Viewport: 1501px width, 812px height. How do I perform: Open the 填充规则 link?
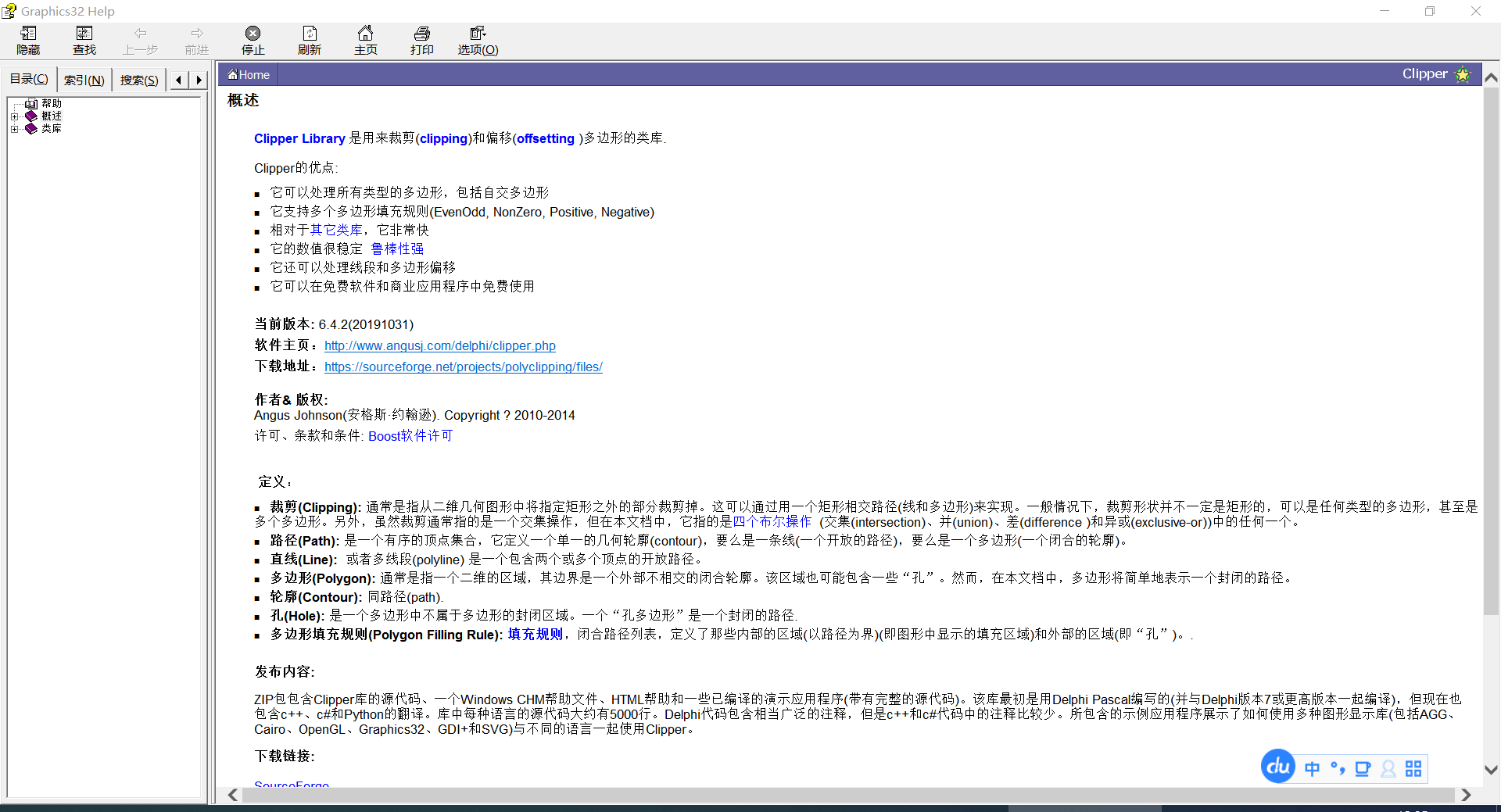point(536,635)
